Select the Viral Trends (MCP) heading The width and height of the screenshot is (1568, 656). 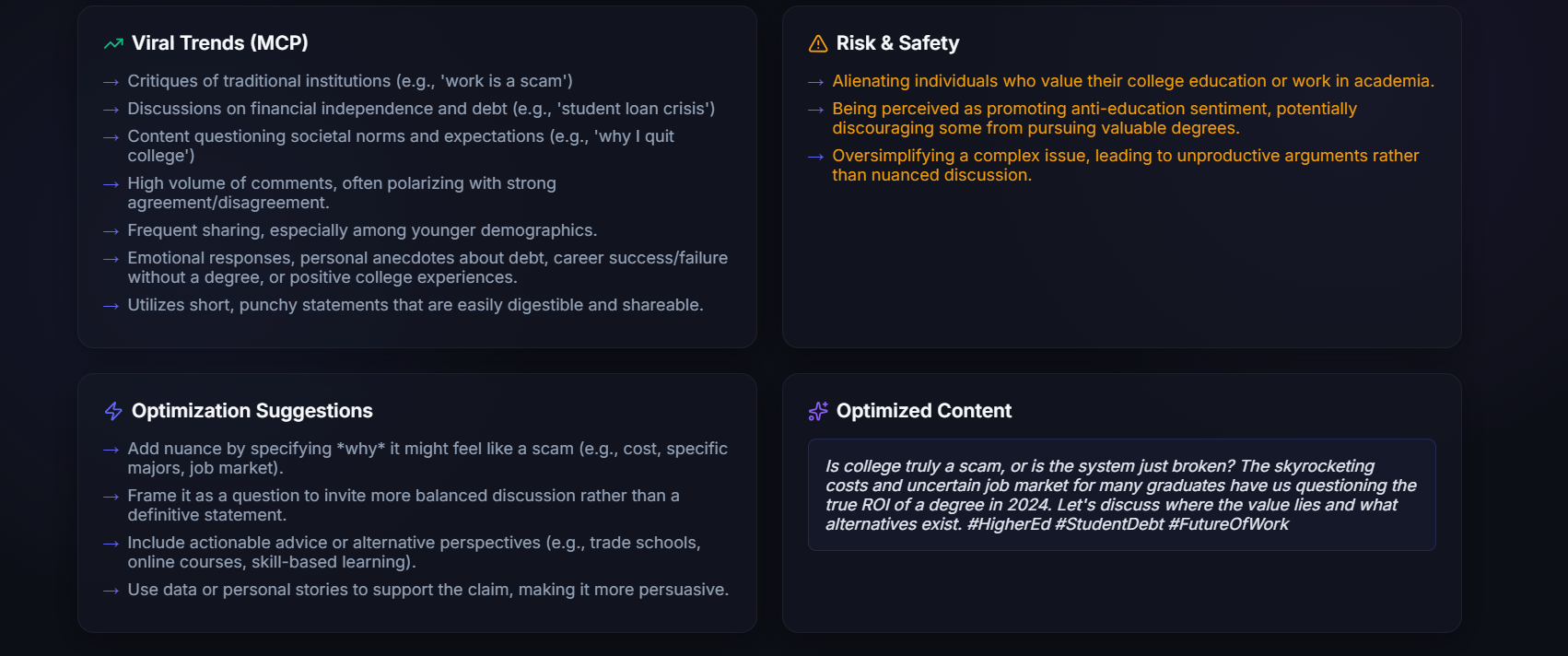[x=220, y=43]
